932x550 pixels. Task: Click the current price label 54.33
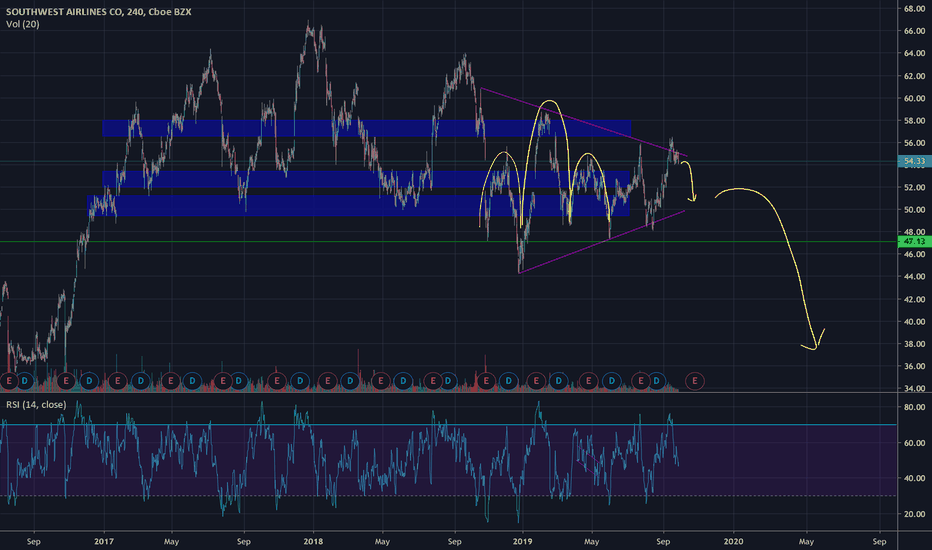[914, 161]
